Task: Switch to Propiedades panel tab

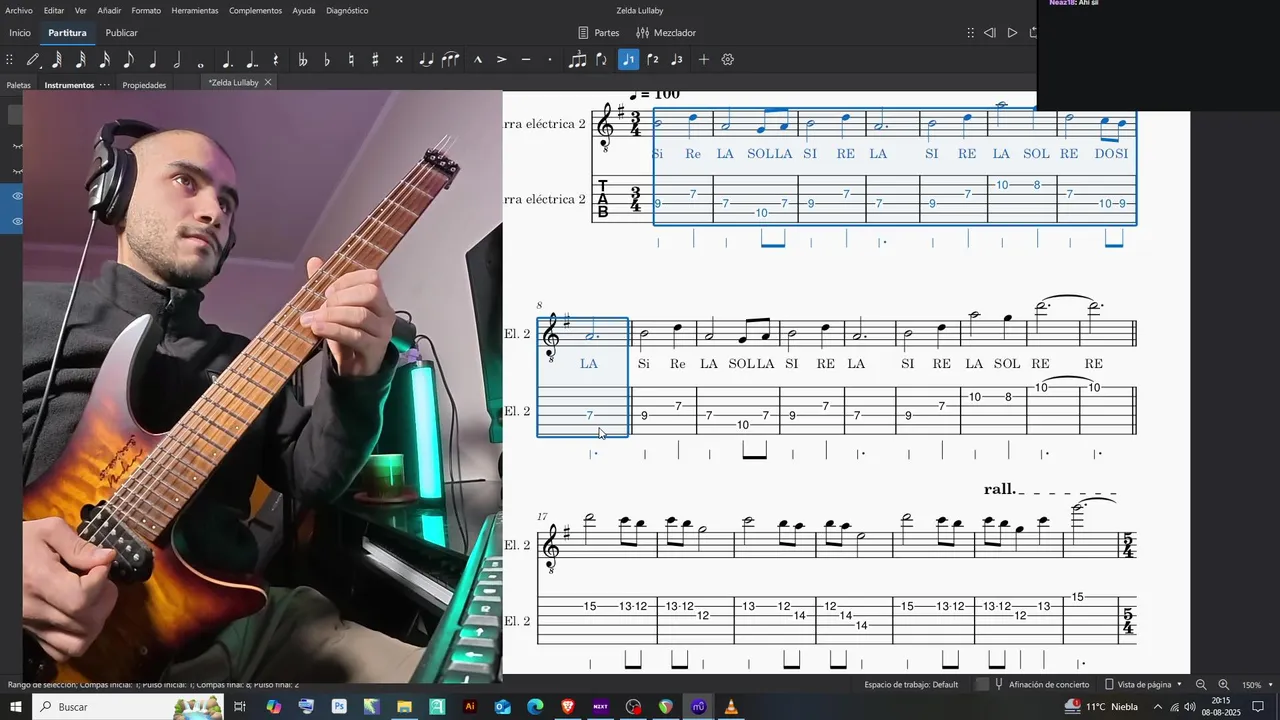Action: pos(144,85)
